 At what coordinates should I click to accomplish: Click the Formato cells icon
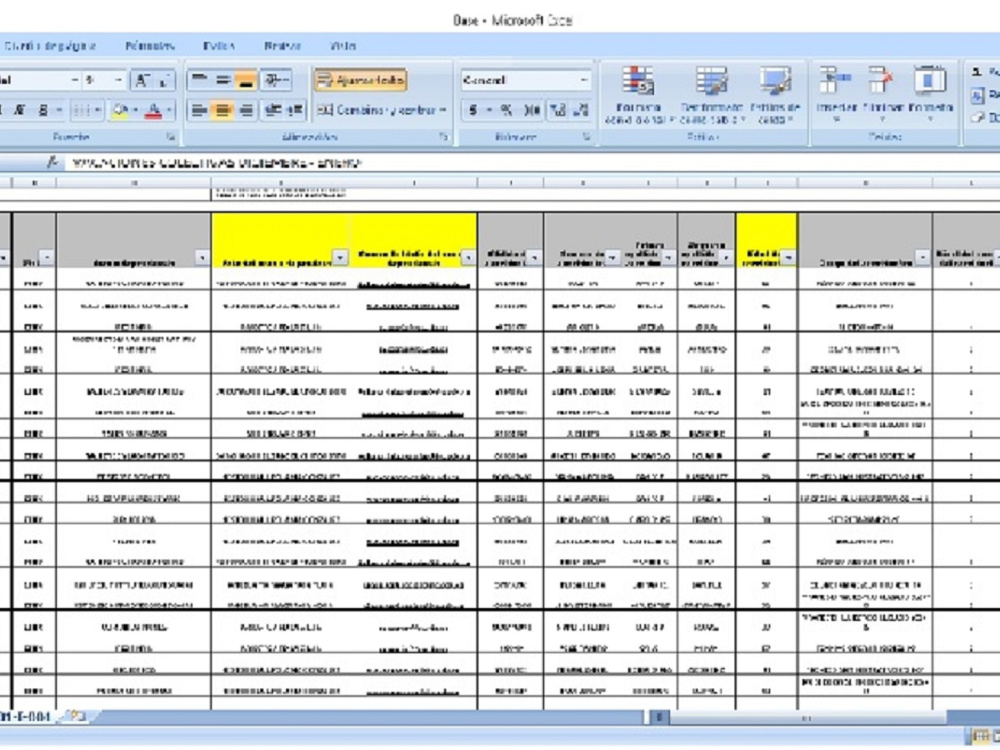point(930,82)
